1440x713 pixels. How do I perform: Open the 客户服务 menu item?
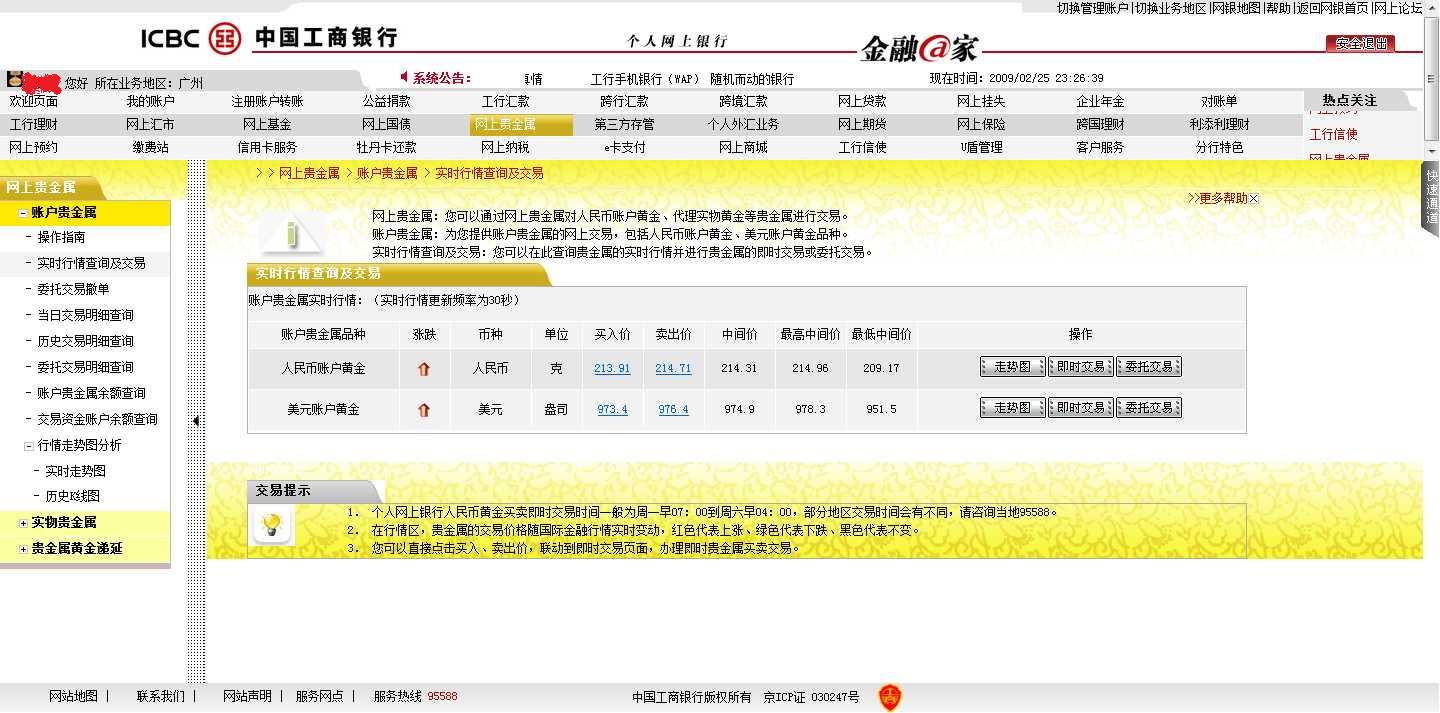[x=1100, y=148]
